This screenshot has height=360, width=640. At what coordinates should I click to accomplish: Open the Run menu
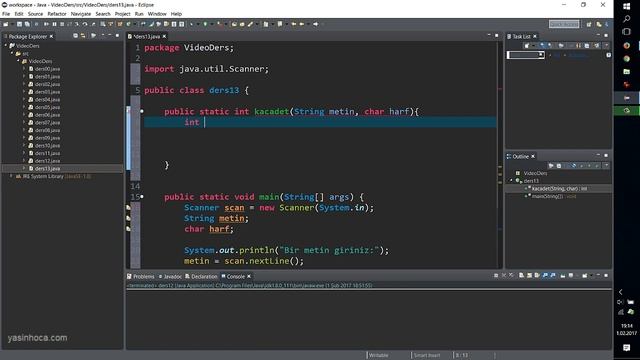click(x=139, y=14)
